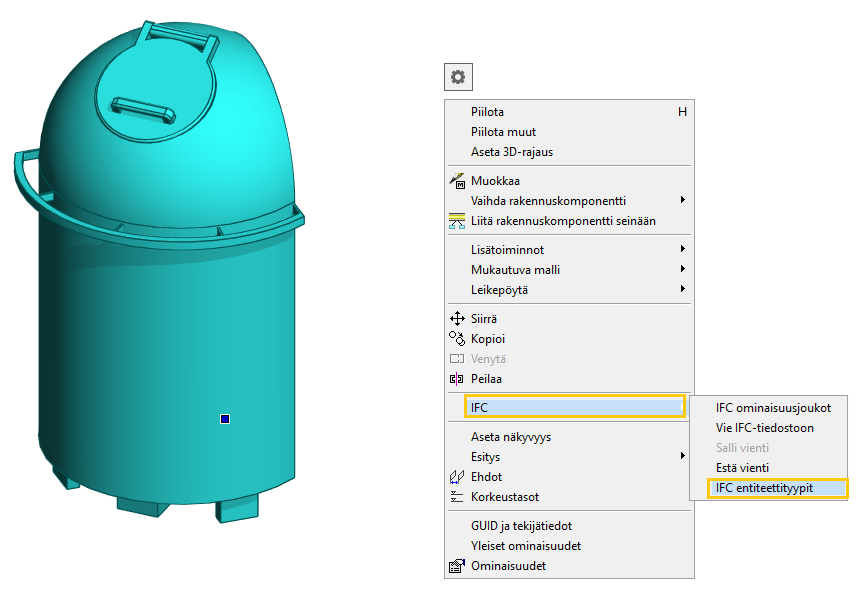The height and width of the screenshot is (598, 864).
Task: Expand Vaihda rakennuskomponentti submenu arrow
Action: point(683,200)
